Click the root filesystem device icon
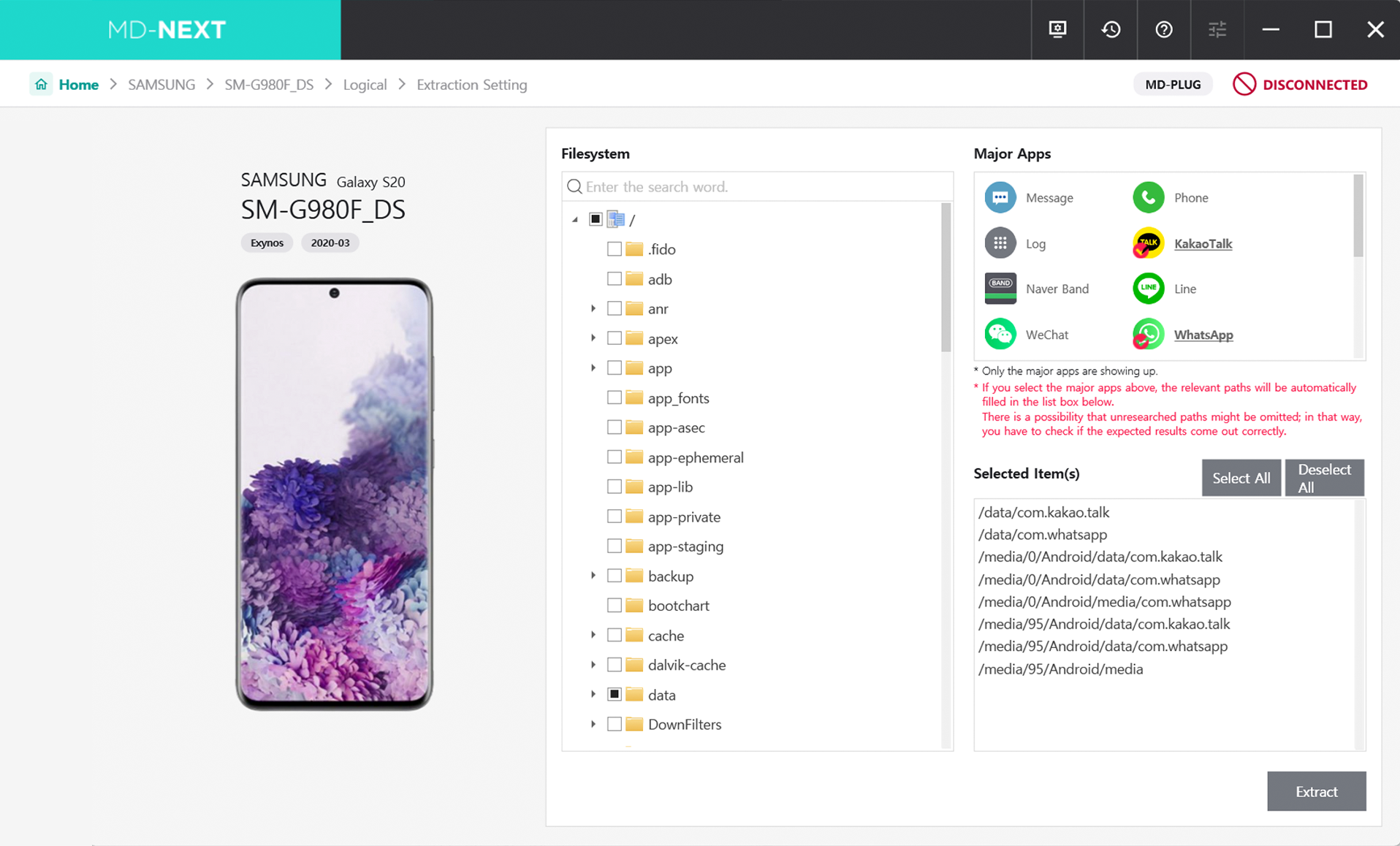 (616, 219)
